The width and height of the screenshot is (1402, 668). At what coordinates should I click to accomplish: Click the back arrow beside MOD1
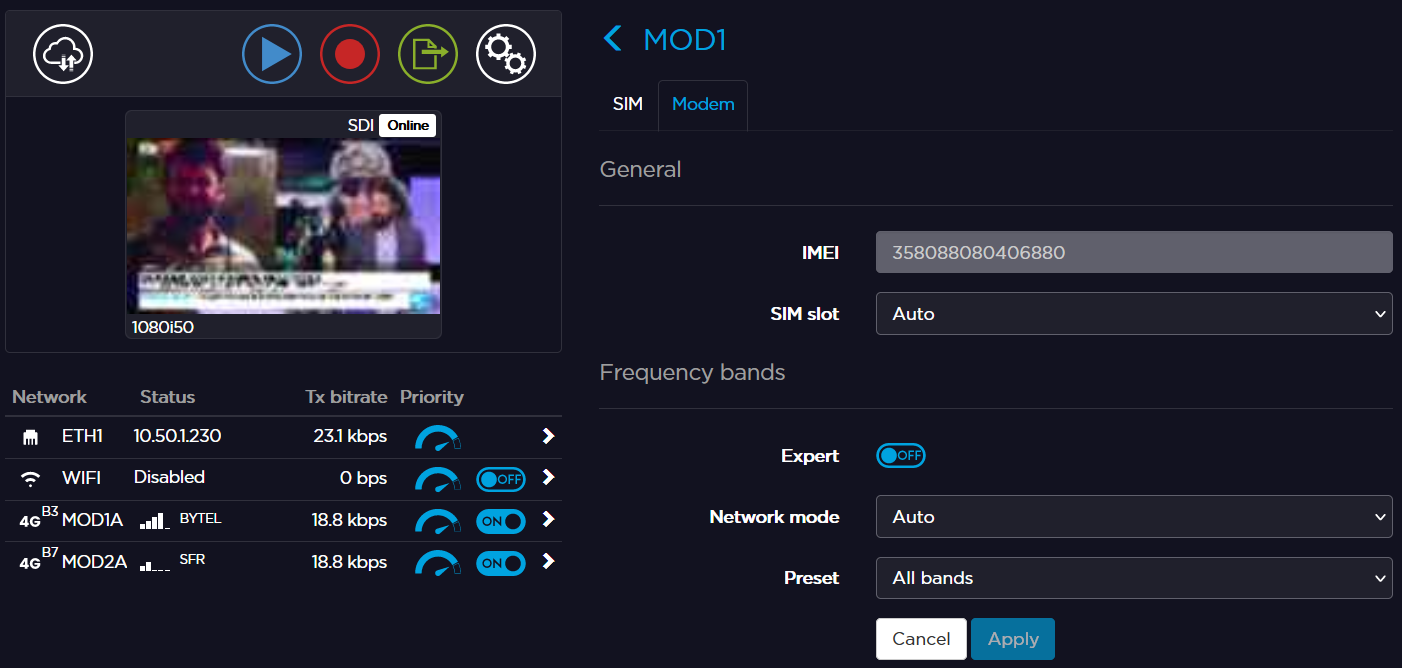[613, 40]
